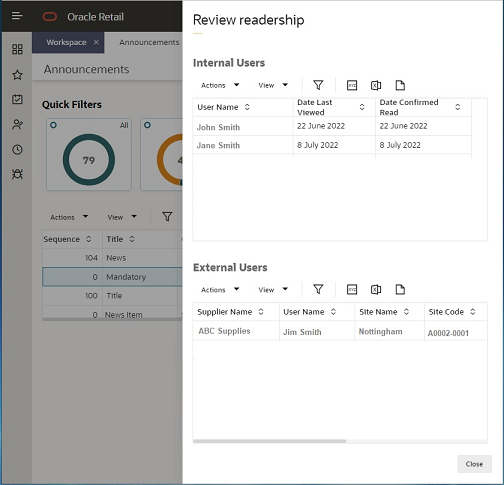Export Internal Users to Excel
The height and width of the screenshot is (485, 504).
tap(376, 85)
